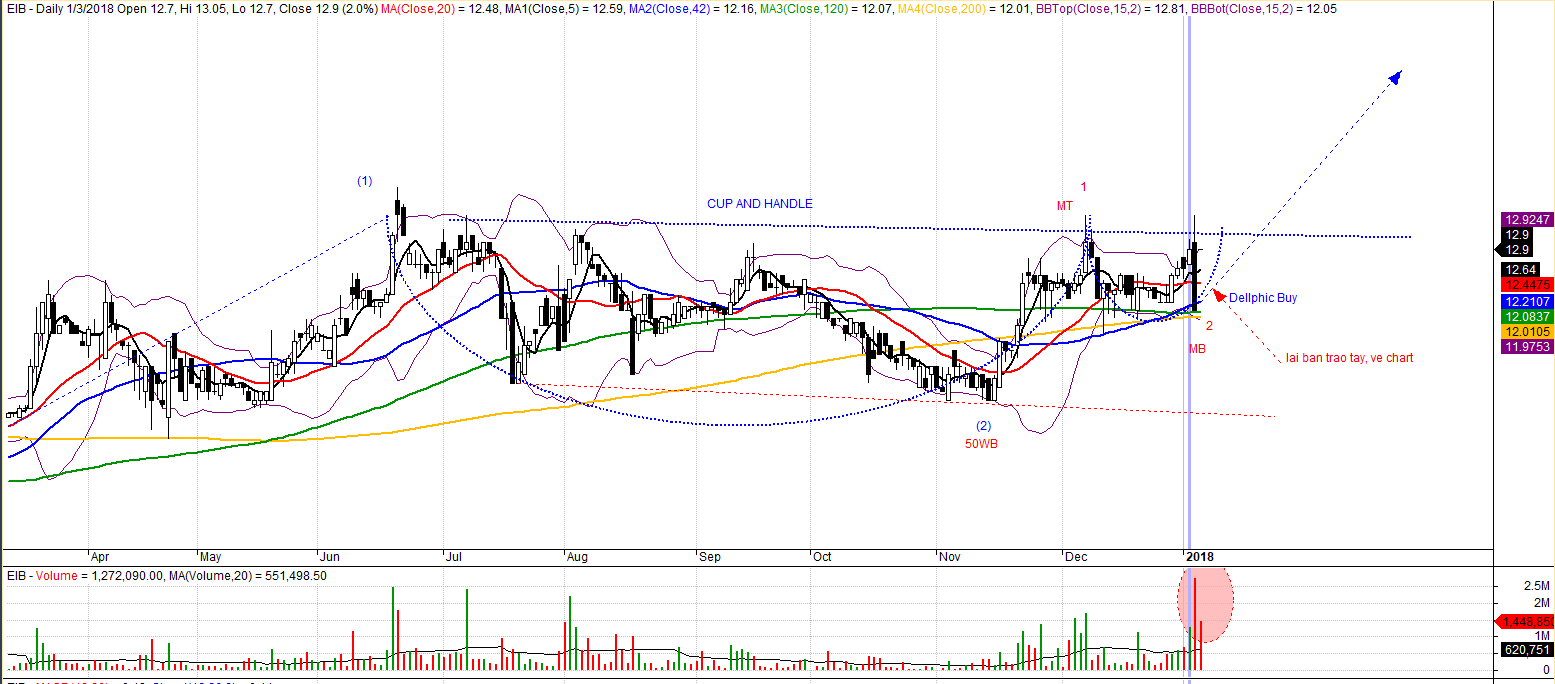The width and height of the screenshot is (1555, 684).
Task: Click the purple 12.9247 price tag
Action: (1526, 219)
